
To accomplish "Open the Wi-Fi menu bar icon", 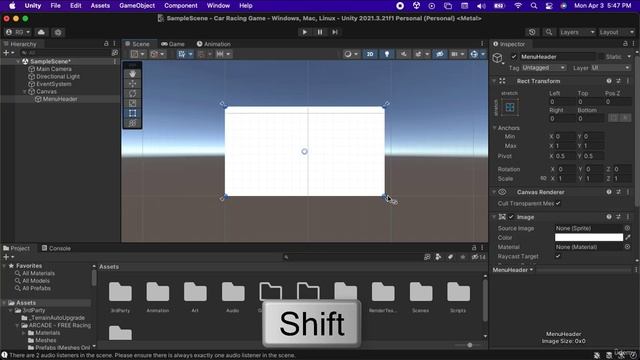I will [518, 6].
